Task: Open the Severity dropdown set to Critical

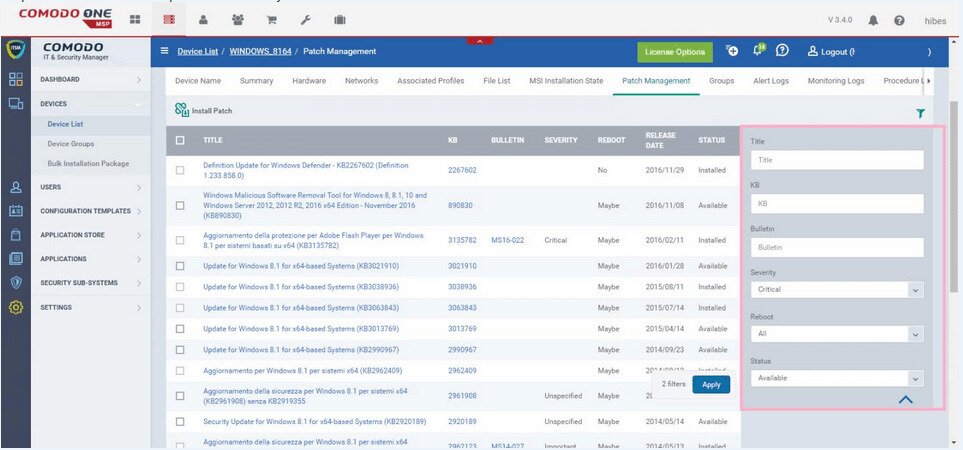Action: (836, 289)
